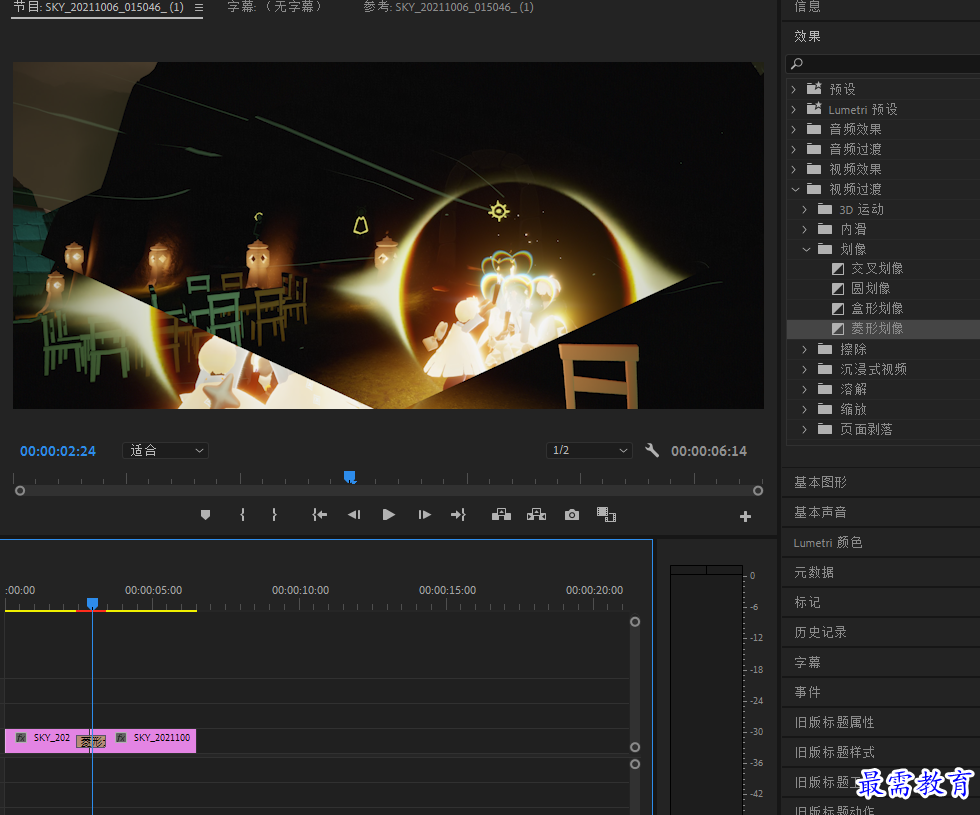Open the 元数据 panel

pos(814,572)
